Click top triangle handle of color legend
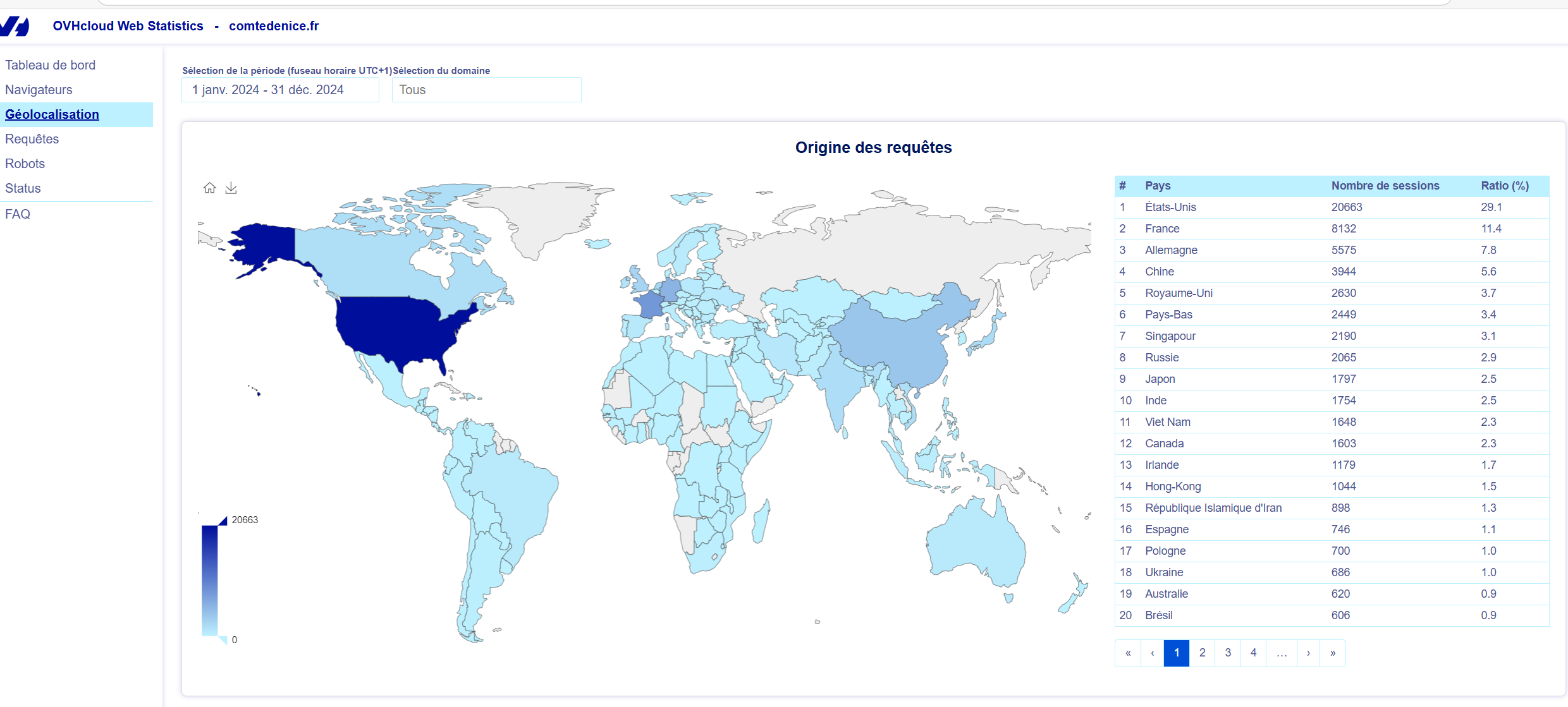This screenshot has width=1568, height=707. pyautogui.click(x=223, y=521)
